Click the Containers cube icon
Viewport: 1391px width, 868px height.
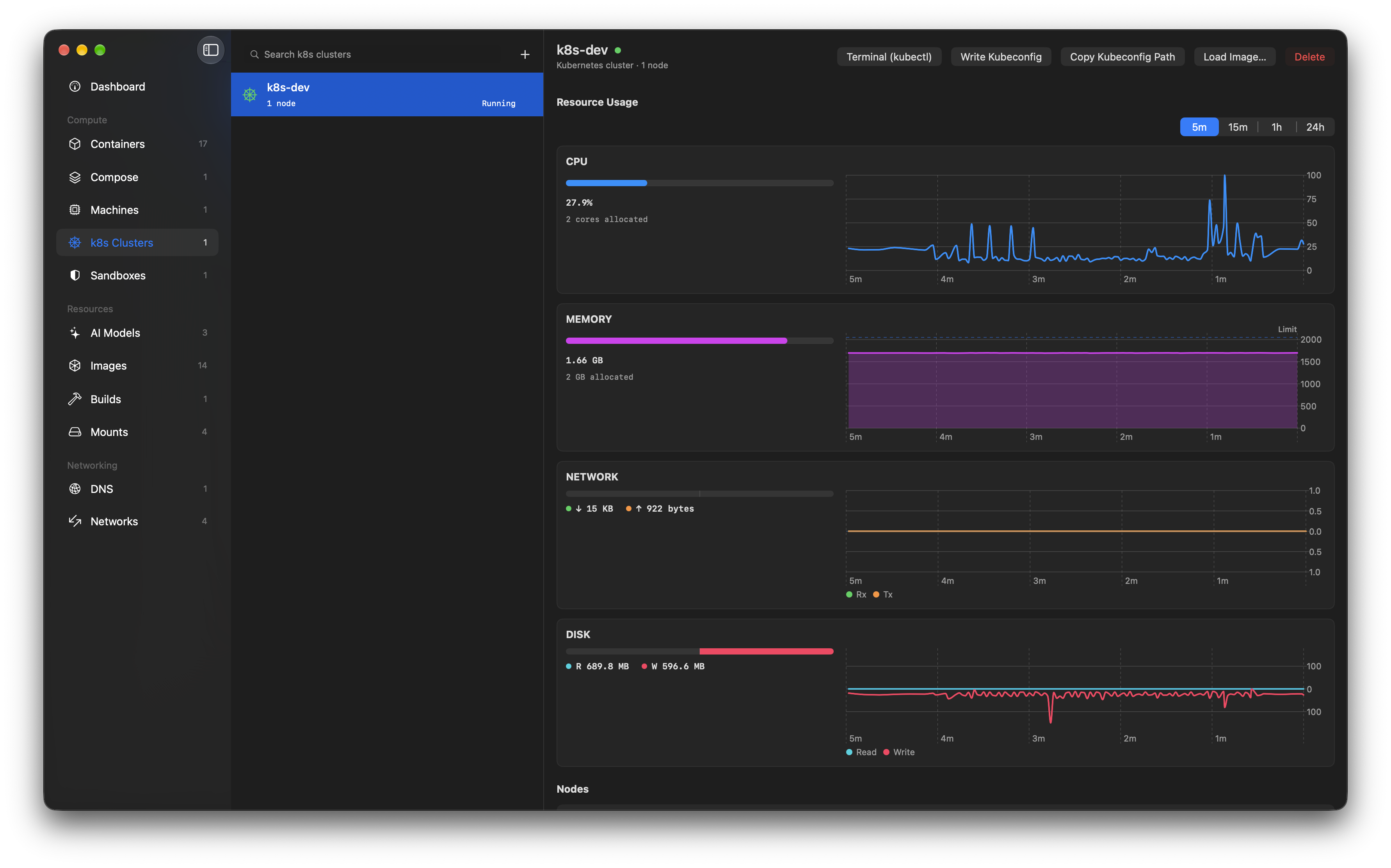pyautogui.click(x=75, y=144)
